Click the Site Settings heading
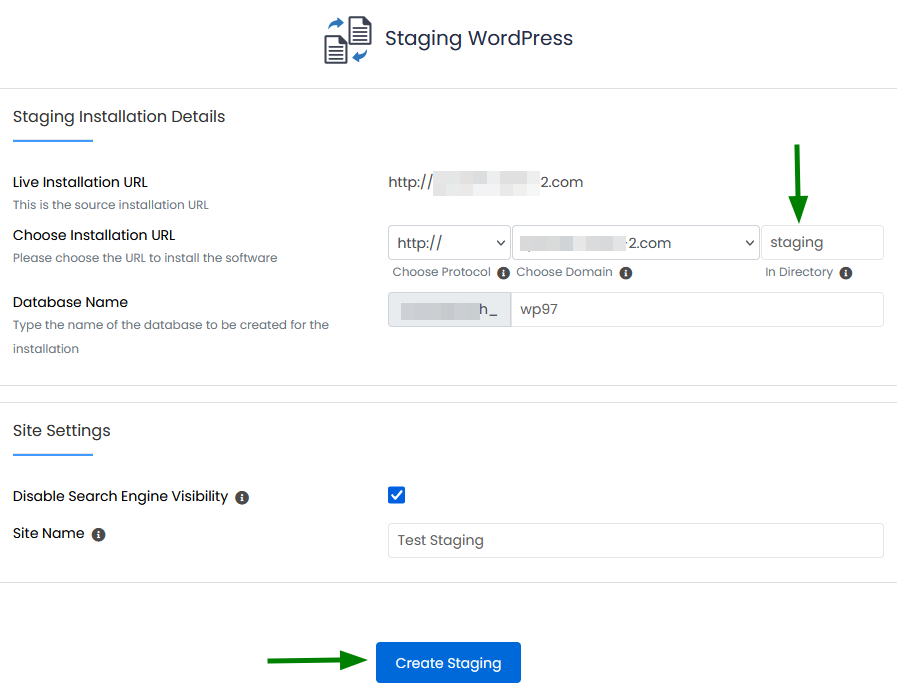Image resolution: width=897 pixels, height=691 pixels. pos(62,431)
